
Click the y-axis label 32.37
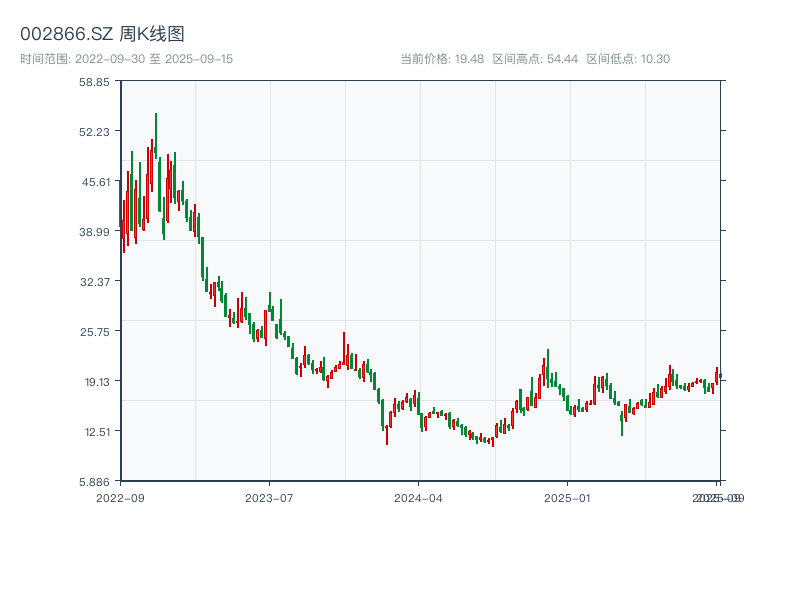[95, 282]
